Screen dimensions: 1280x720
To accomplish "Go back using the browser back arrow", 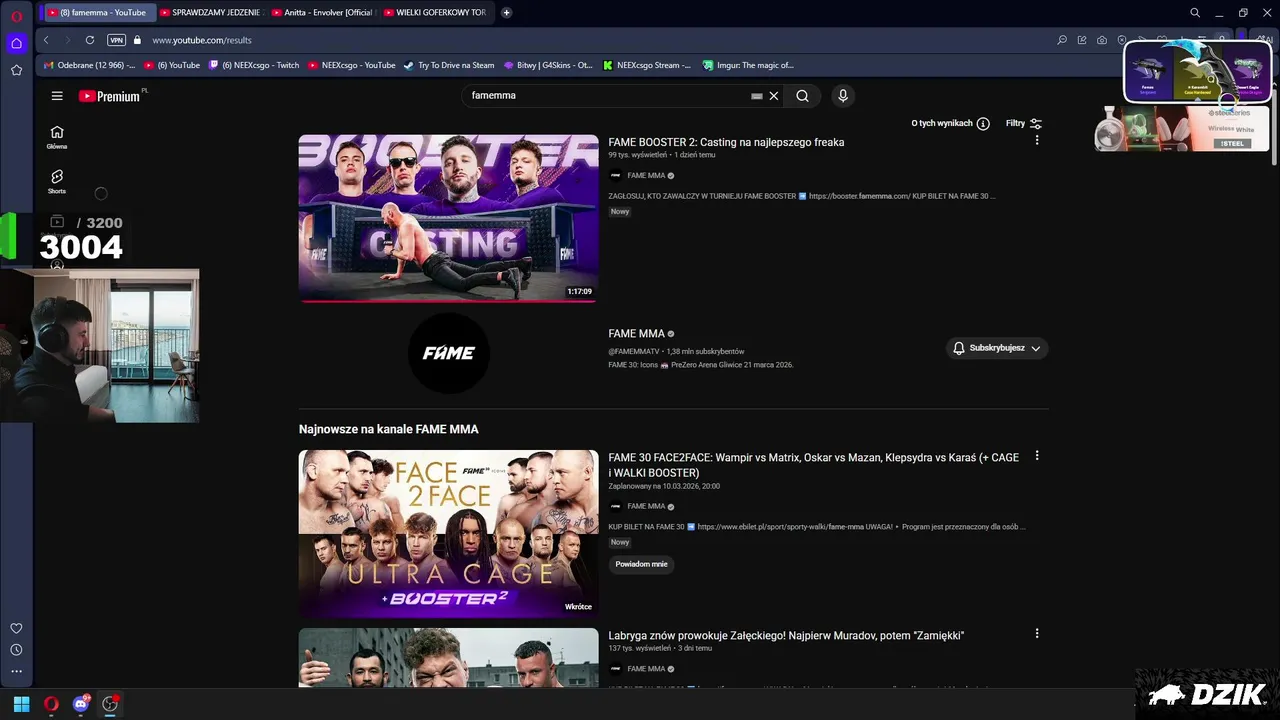I will [46, 40].
